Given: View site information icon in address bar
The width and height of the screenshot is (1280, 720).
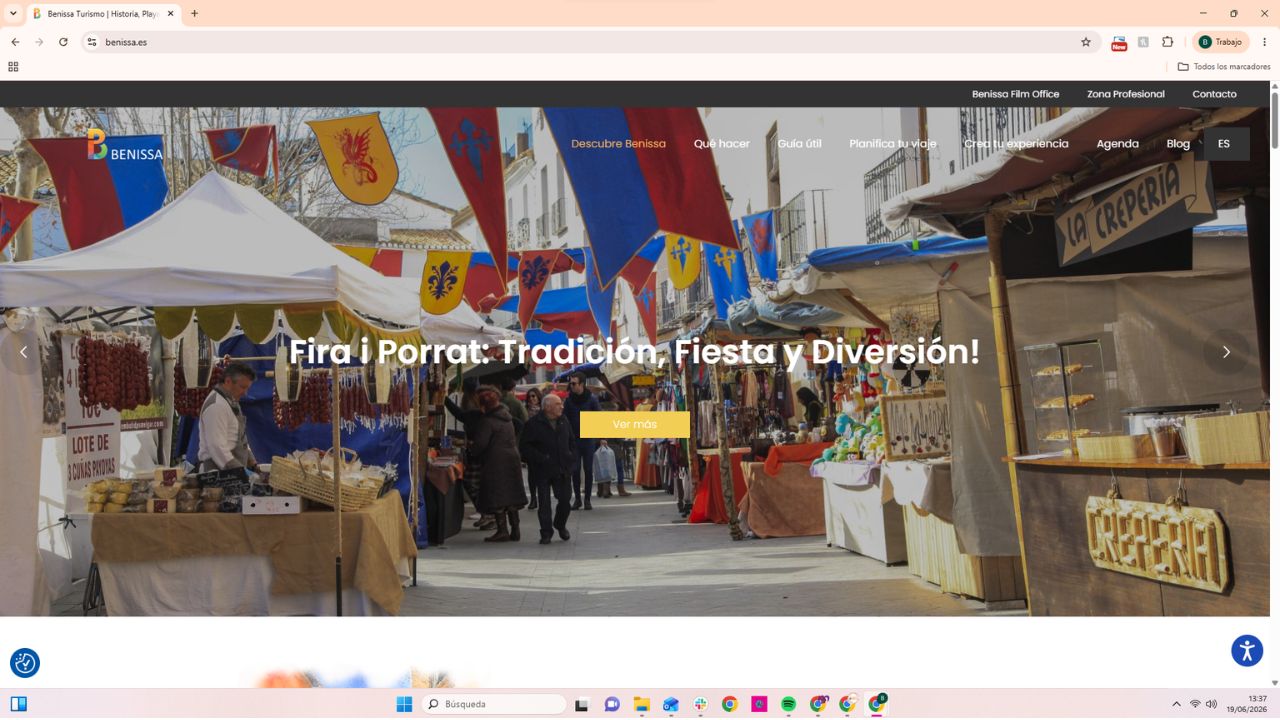Looking at the screenshot, I should tap(91, 42).
